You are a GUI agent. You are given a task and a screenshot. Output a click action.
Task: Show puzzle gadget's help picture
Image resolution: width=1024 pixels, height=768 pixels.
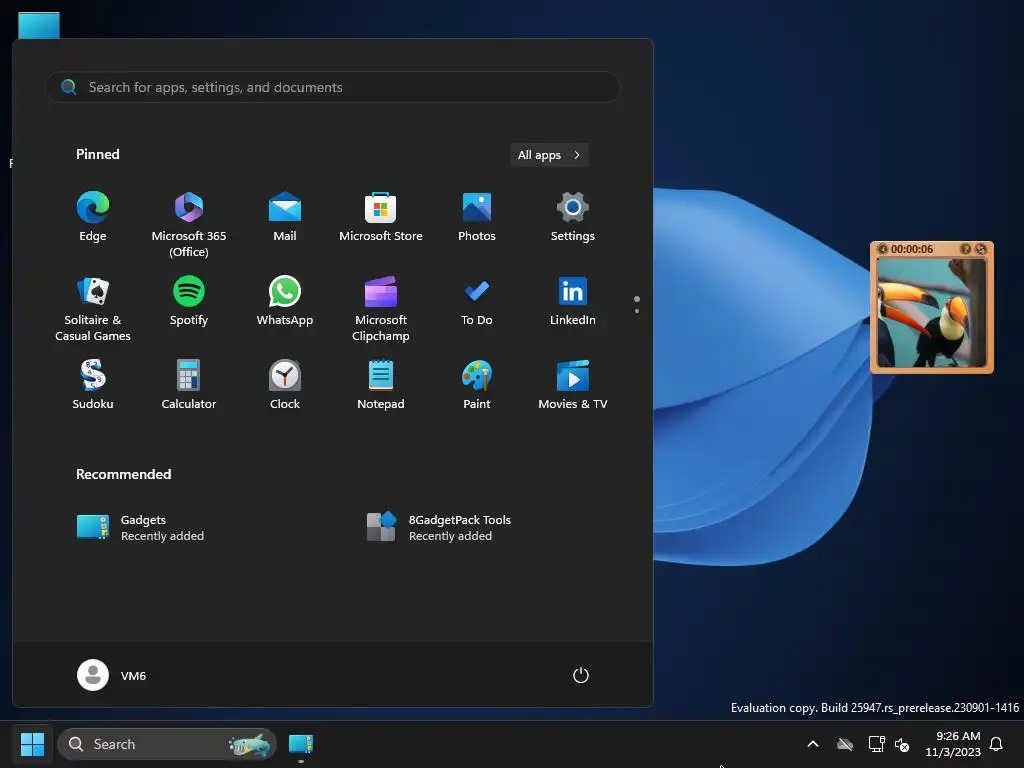(x=966, y=249)
